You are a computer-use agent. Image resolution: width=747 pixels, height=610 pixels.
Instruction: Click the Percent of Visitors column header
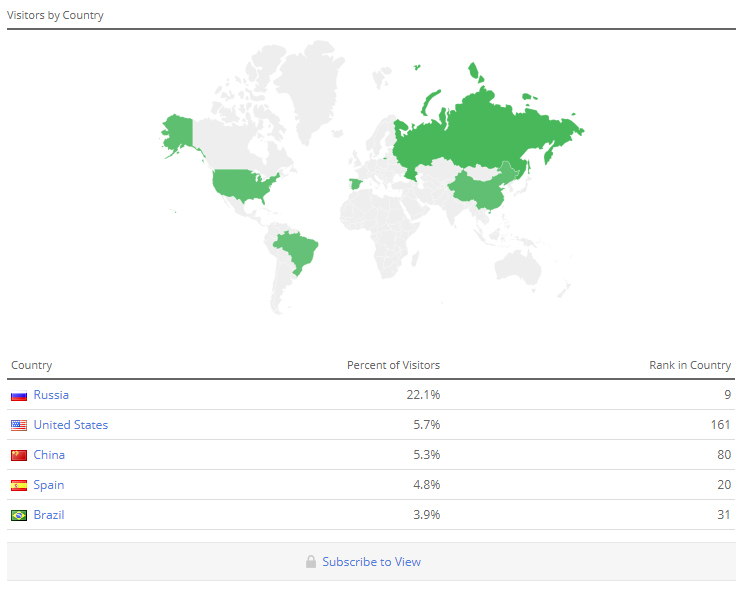click(393, 366)
